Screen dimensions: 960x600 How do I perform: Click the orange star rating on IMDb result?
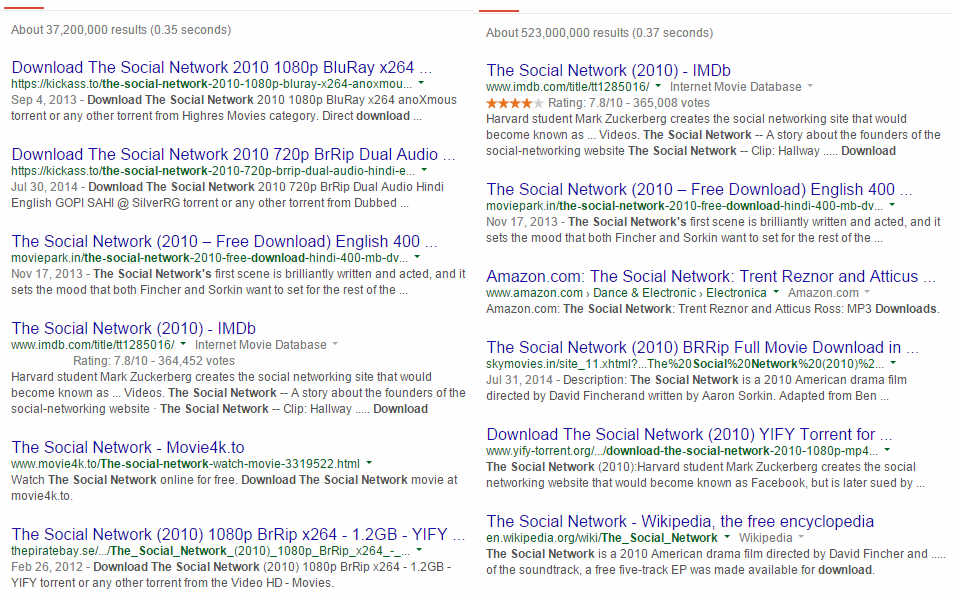point(514,103)
